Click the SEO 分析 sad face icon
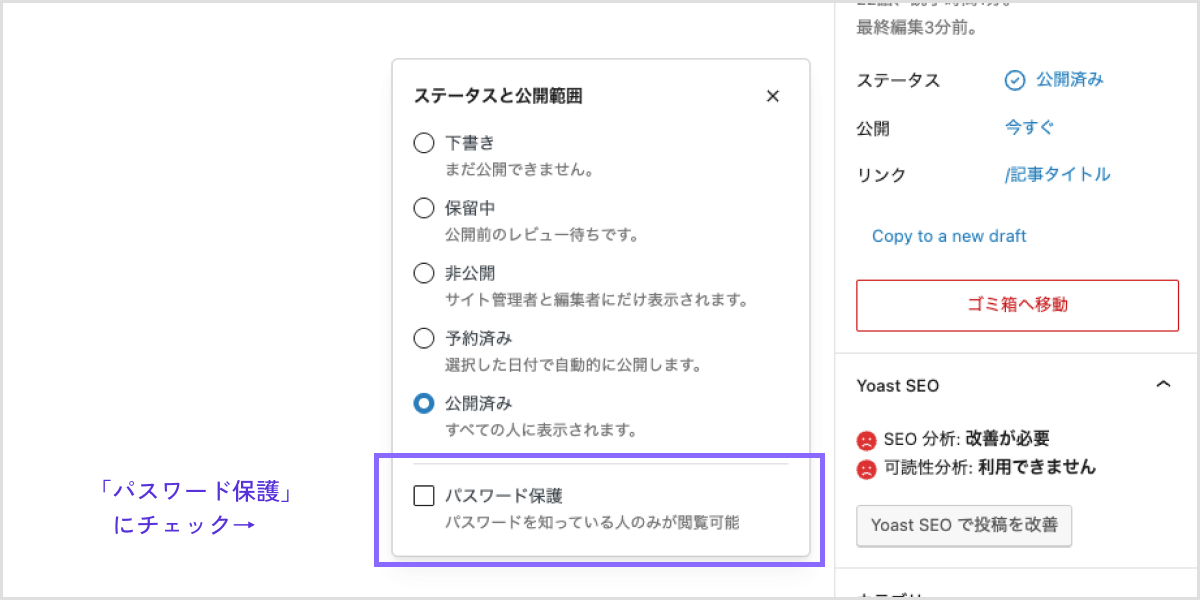1200x600 pixels. (x=866, y=440)
